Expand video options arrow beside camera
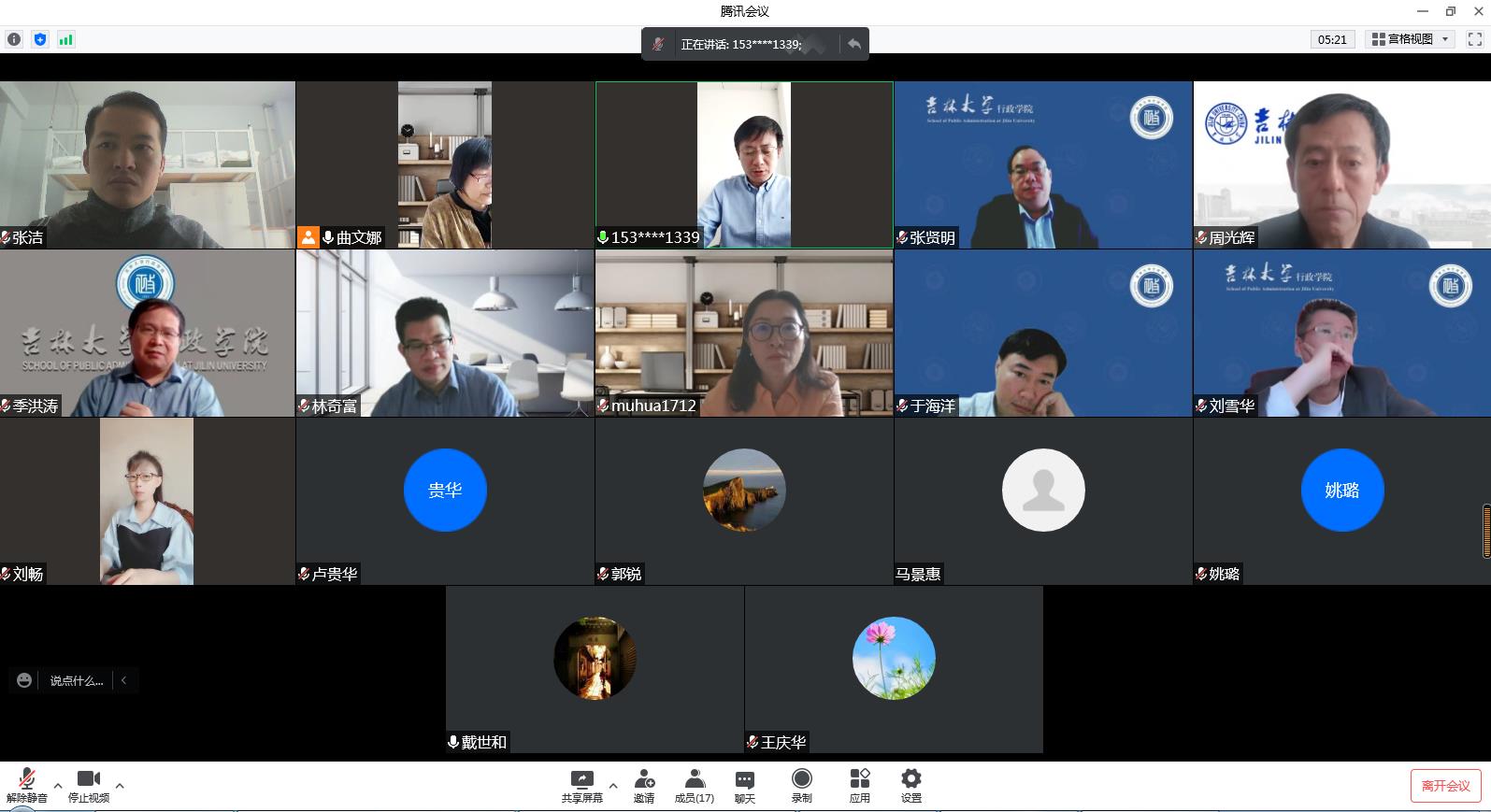1491x812 pixels. pyautogui.click(x=120, y=785)
